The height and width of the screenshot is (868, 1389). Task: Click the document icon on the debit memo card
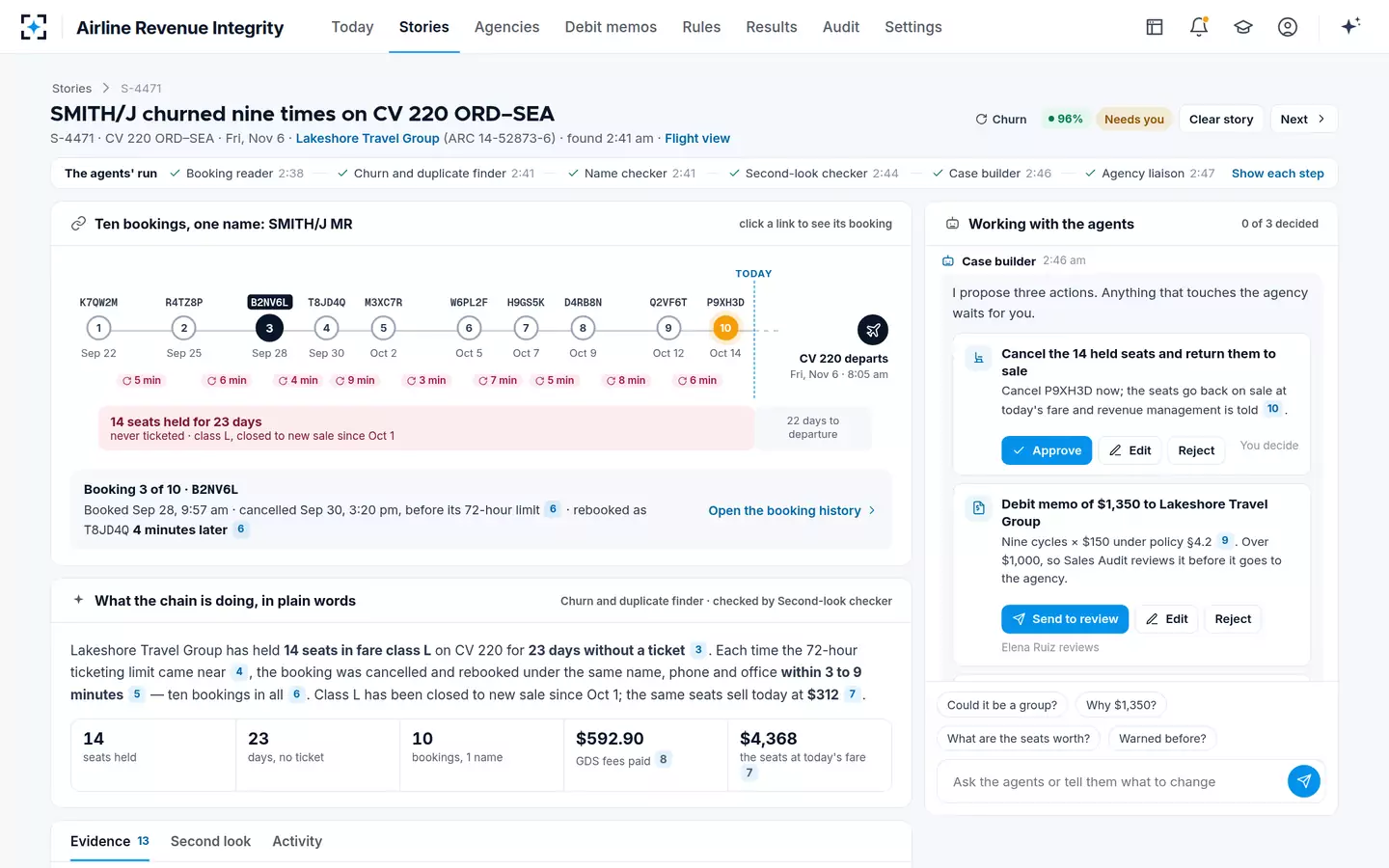tap(979, 508)
